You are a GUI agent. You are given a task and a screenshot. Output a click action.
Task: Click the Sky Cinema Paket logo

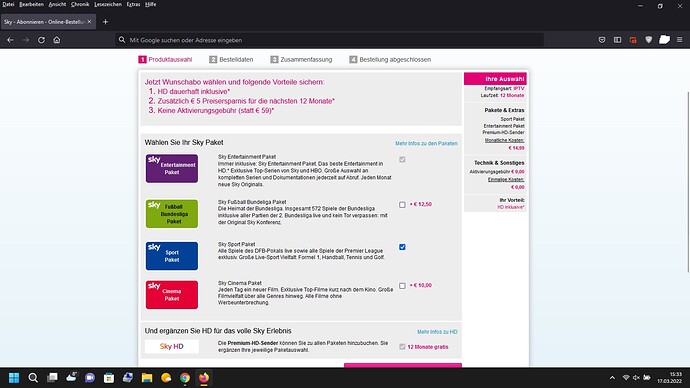coord(172,295)
